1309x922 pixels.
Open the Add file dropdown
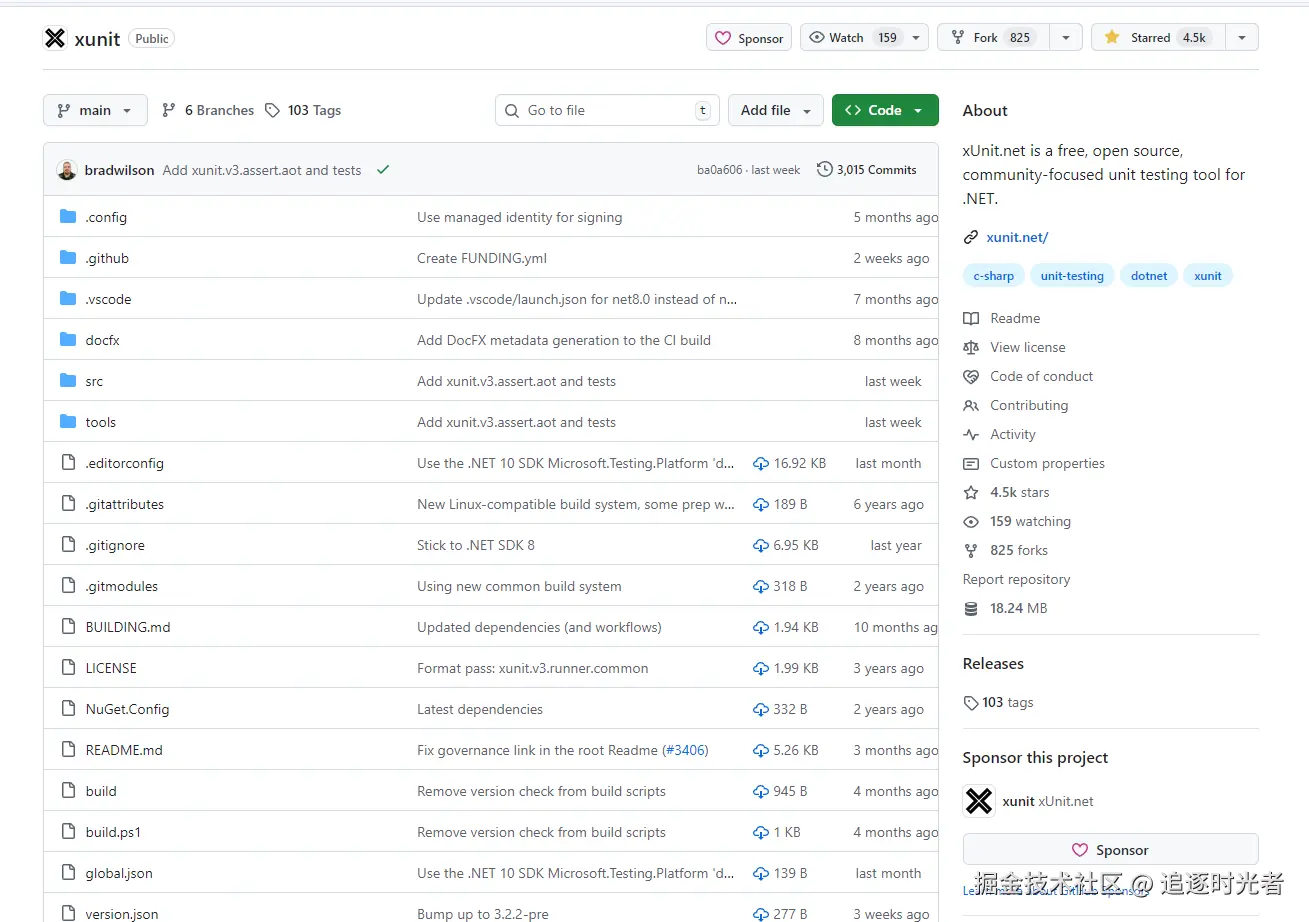[776, 110]
